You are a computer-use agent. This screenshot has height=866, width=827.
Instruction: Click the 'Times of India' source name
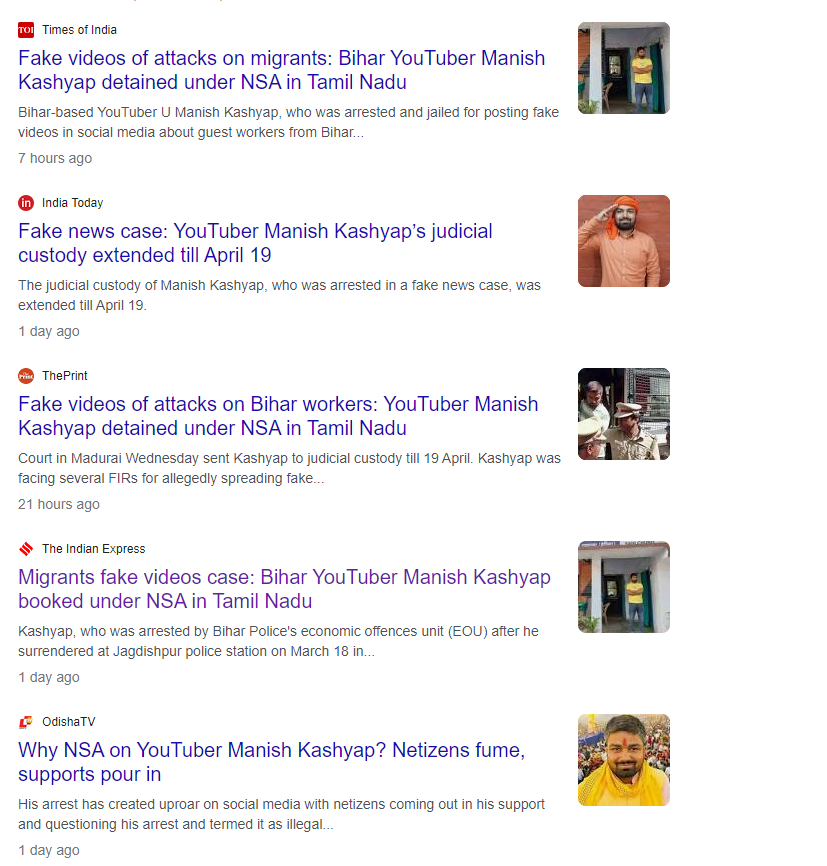80,30
